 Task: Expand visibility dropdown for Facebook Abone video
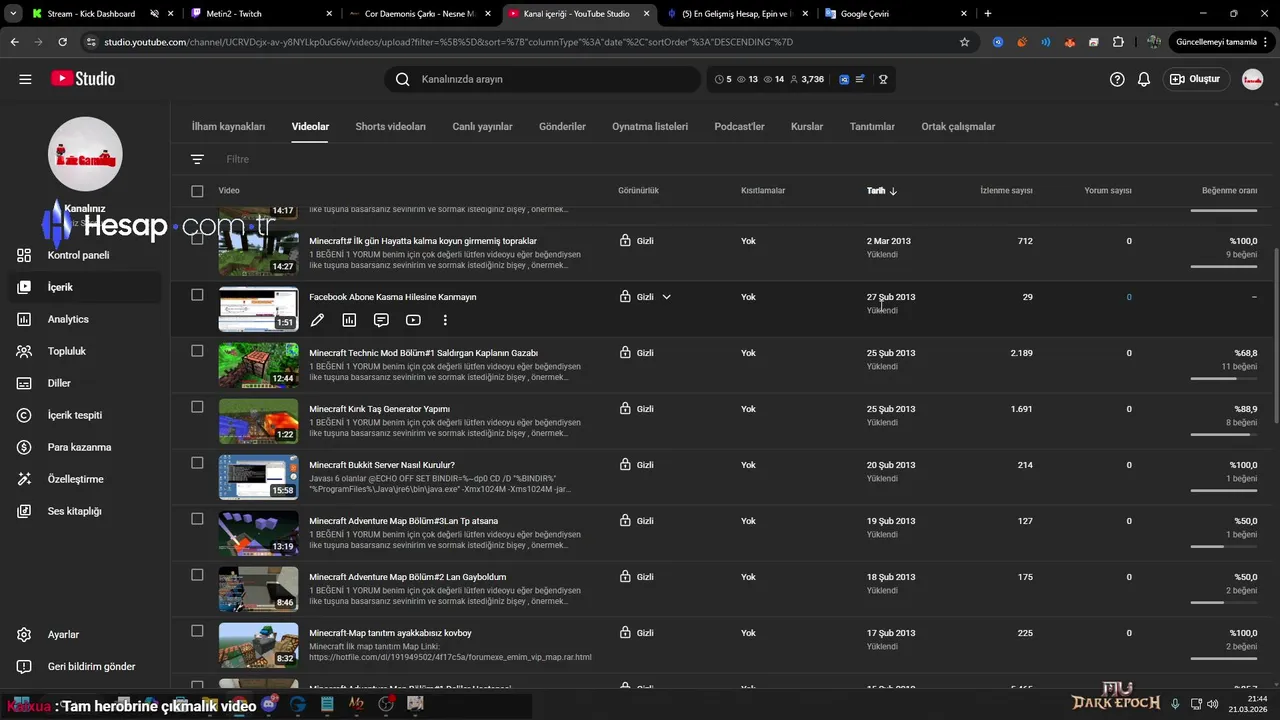(x=666, y=297)
